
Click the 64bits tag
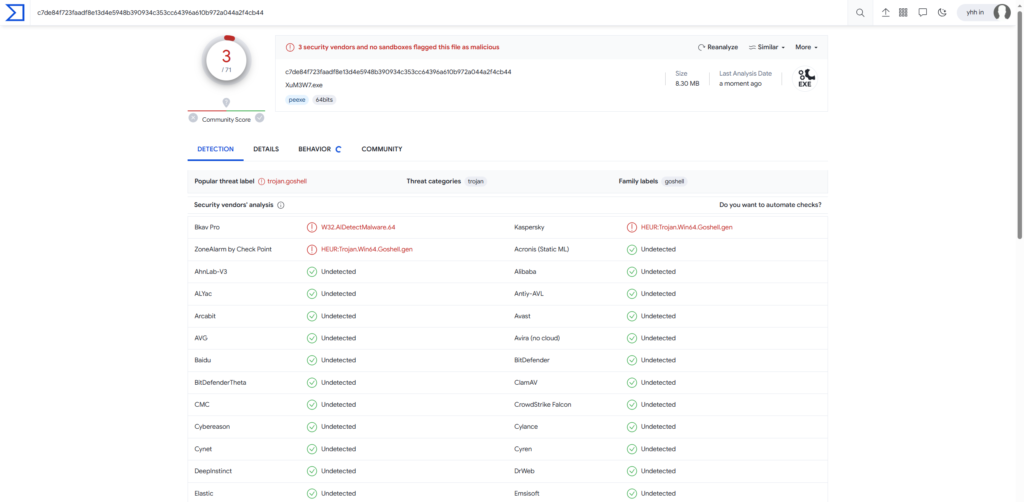pos(324,100)
